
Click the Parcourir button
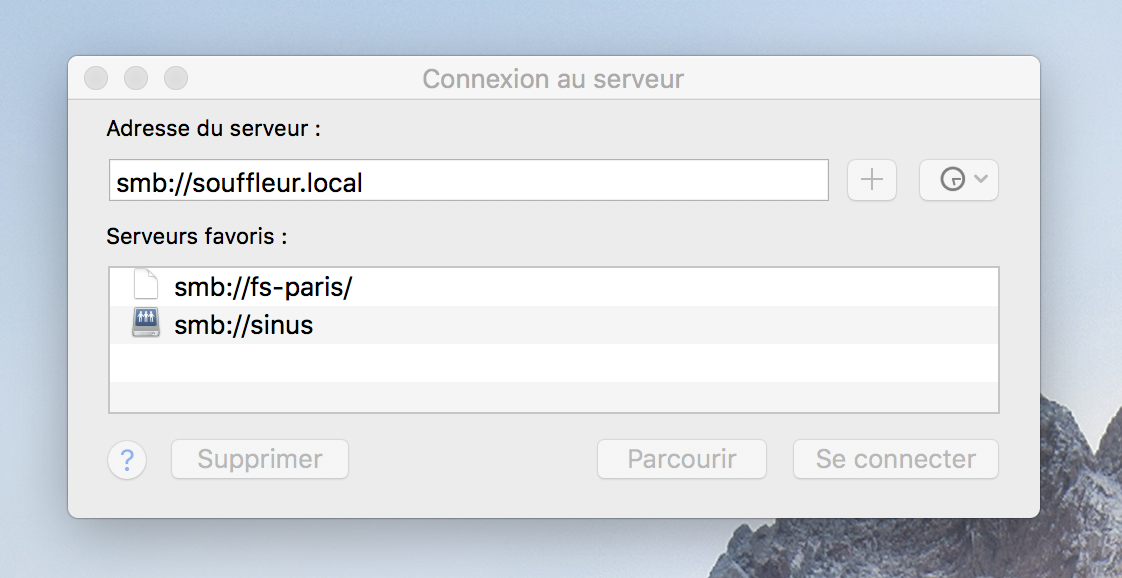tap(682, 459)
